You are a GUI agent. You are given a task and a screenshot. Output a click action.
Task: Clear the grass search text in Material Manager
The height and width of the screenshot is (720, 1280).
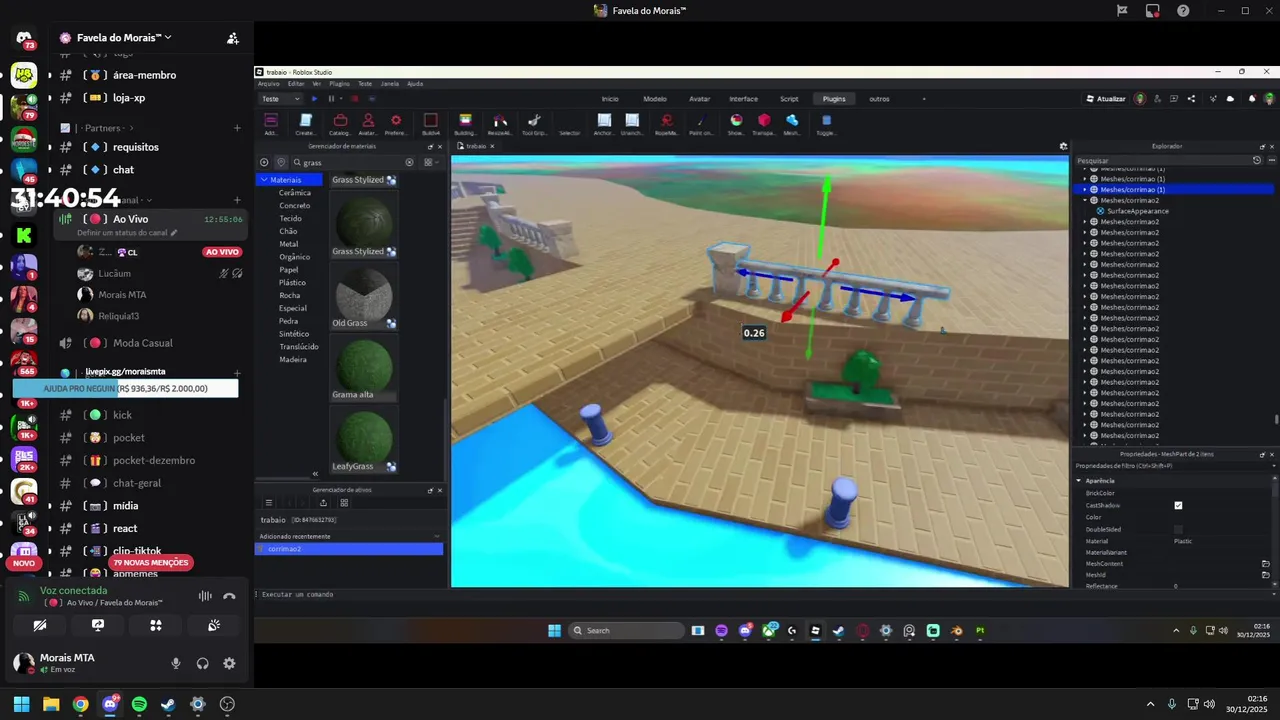click(409, 162)
